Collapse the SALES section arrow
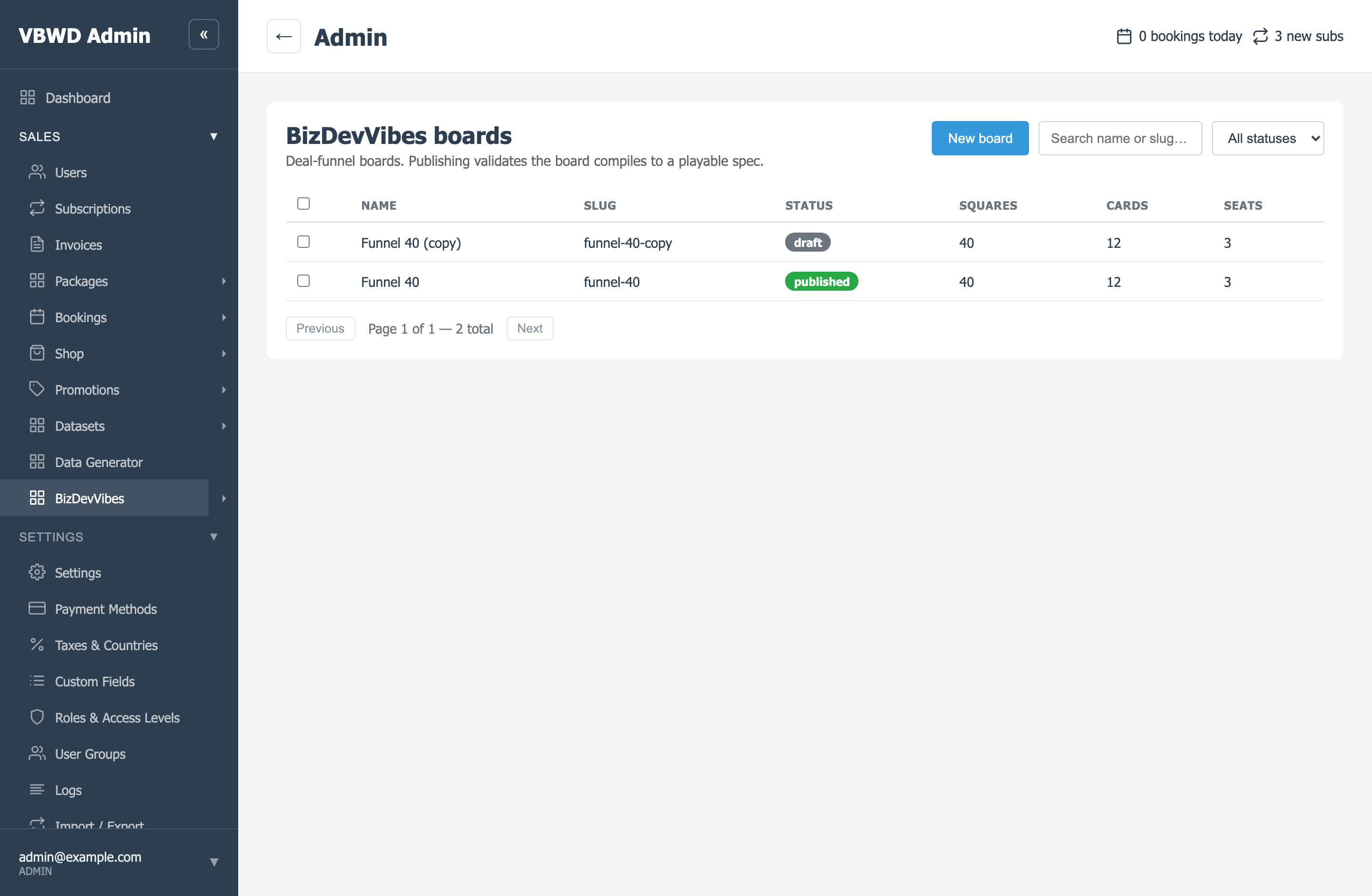Viewport: 1372px width, 896px height. click(214, 137)
